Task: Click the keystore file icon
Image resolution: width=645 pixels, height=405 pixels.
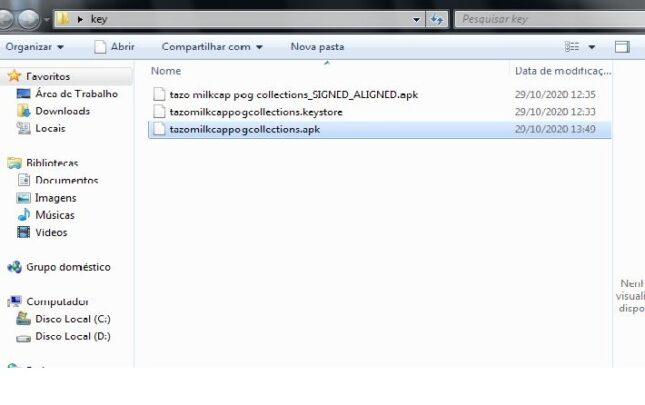Action: (159, 111)
